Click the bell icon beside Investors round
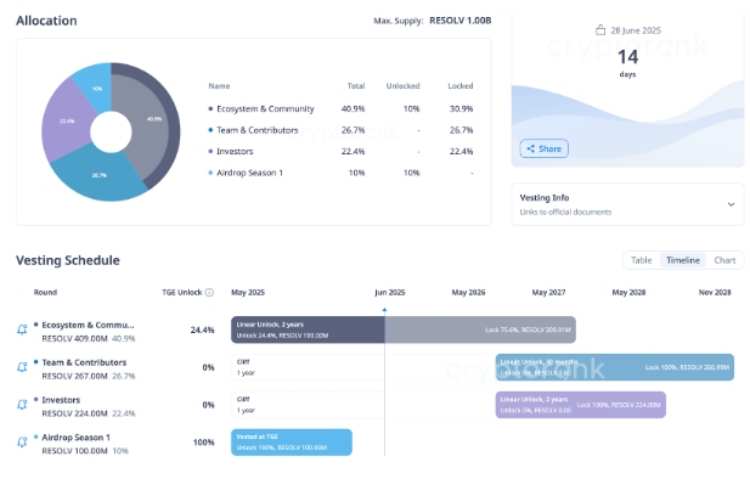The height and width of the screenshot is (479, 750). click(22, 404)
